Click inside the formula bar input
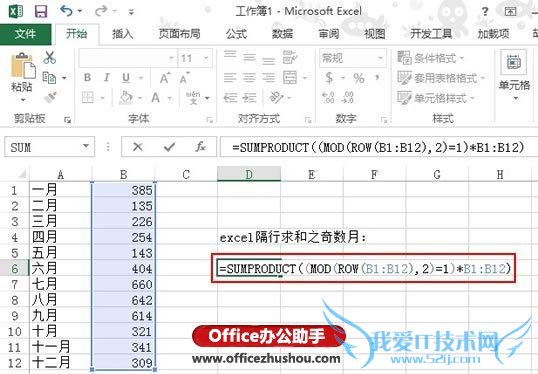538x374 pixels. 379,147
